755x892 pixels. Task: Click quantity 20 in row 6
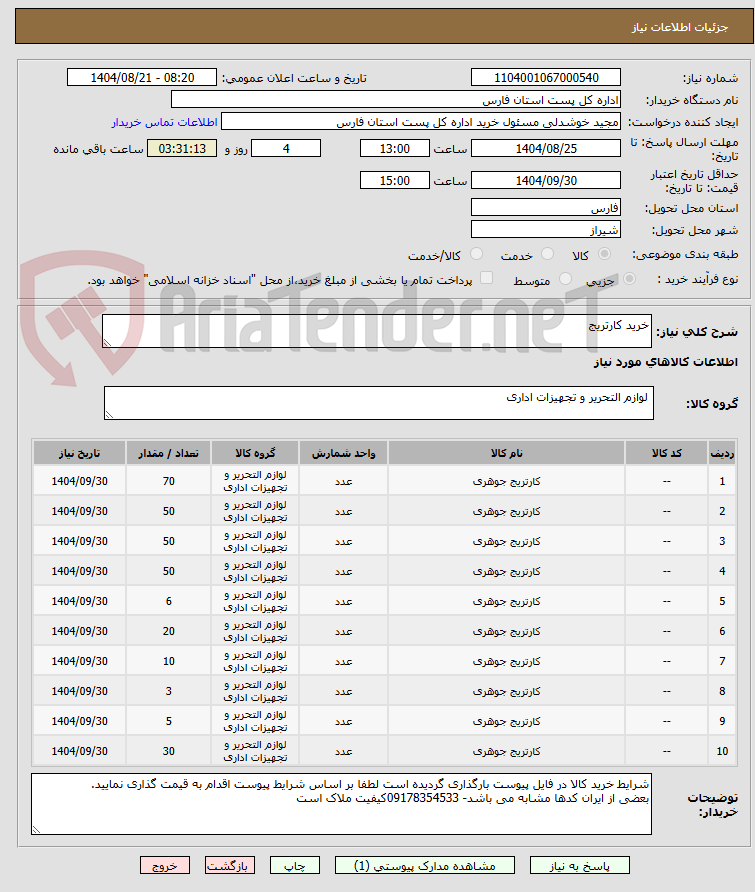point(168,631)
